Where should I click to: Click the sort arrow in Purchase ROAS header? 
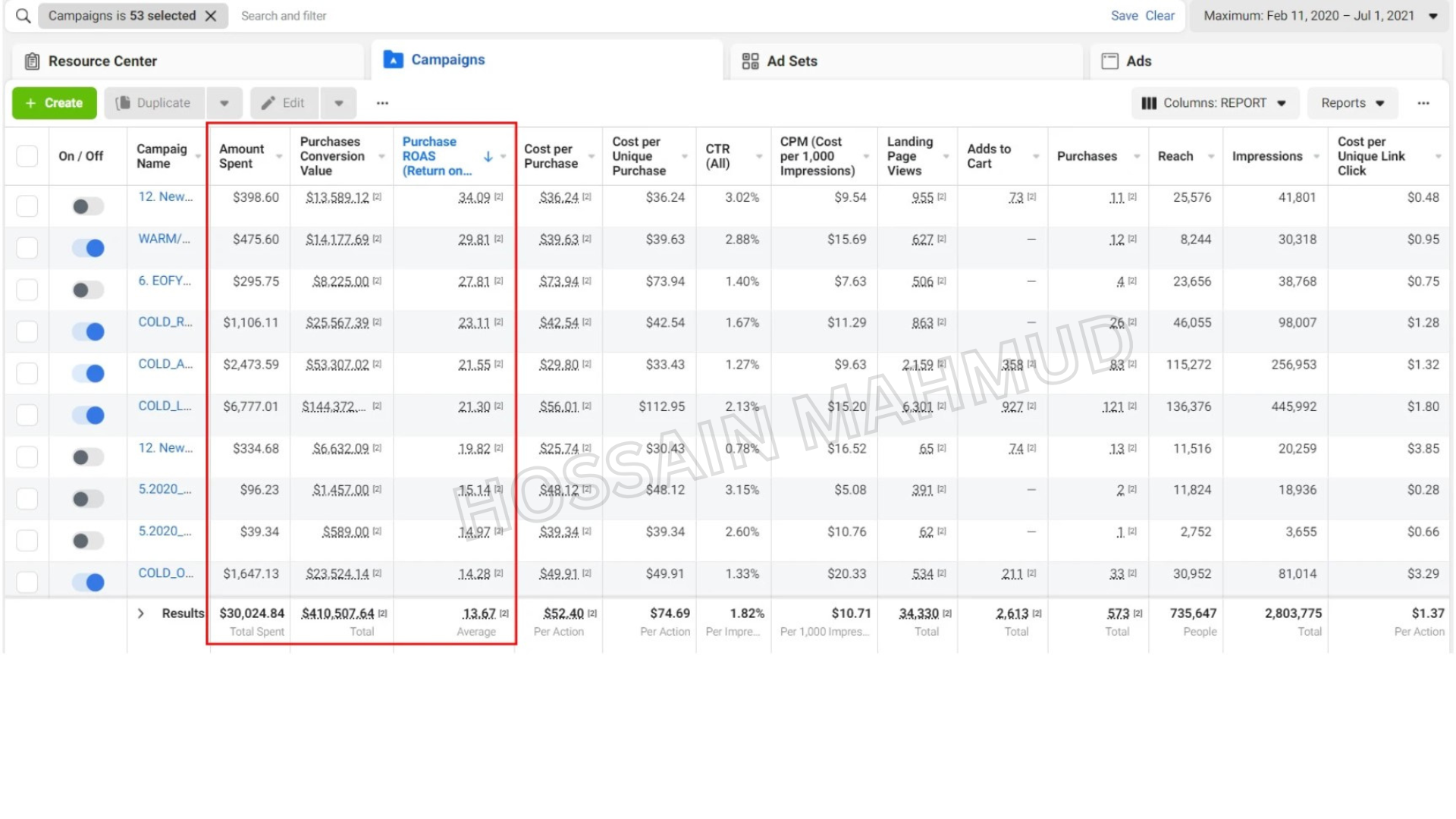(488, 156)
